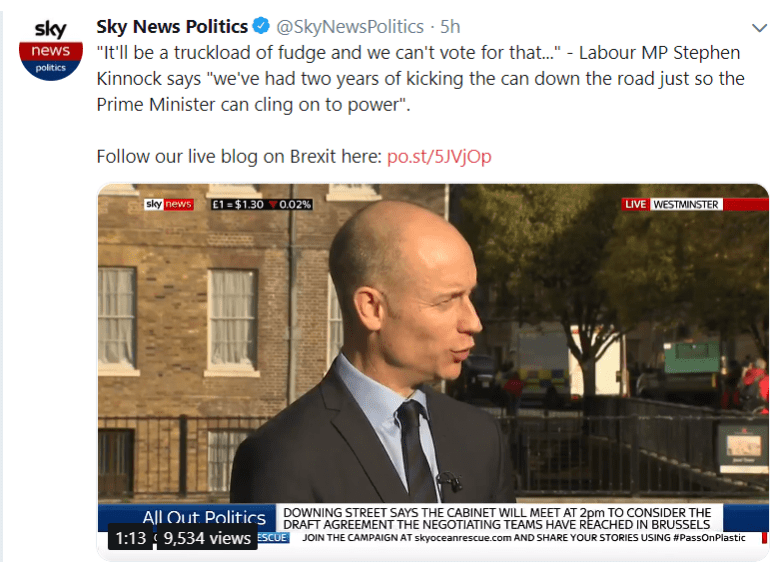The image size is (780, 562).
Task: Follow the po.st/5JVjOp live blog link
Action: click(439, 157)
